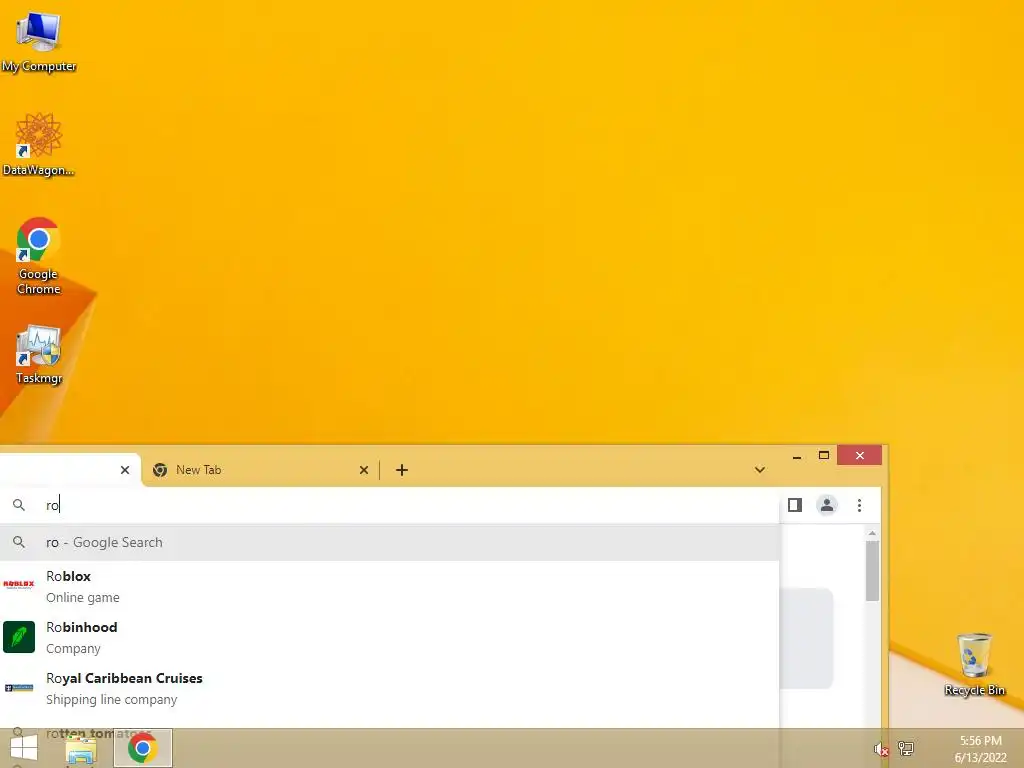
Task: Switch to the New Tab tab
Action: [x=259, y=470]
